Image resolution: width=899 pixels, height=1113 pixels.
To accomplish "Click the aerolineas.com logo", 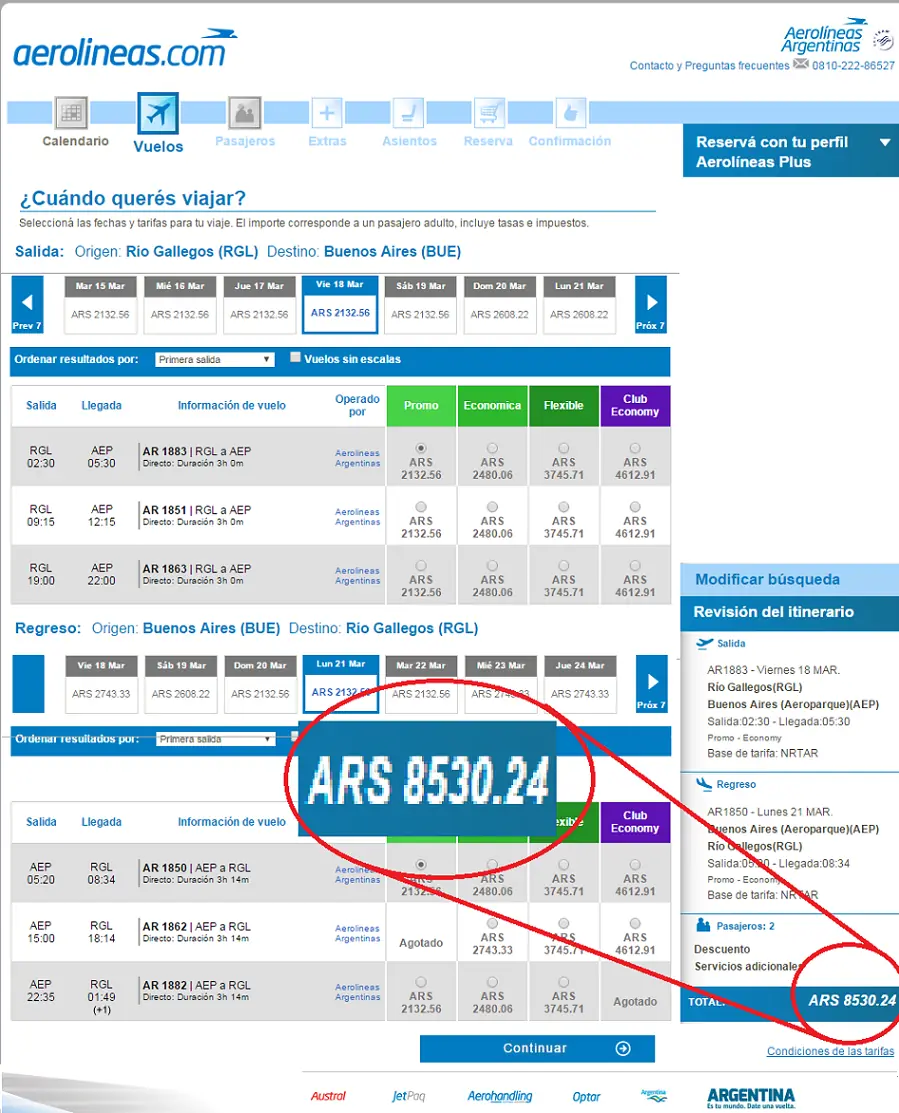I will (124, 48).
